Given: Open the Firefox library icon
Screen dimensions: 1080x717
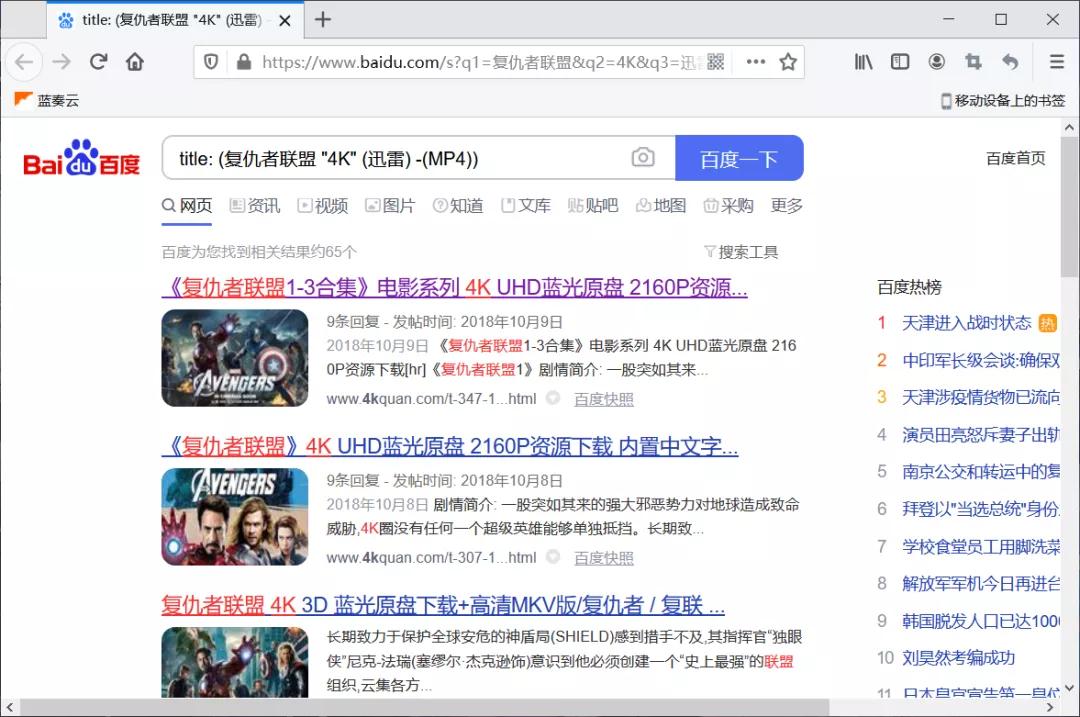Looking at the screenshot, I should click(864, 62).
